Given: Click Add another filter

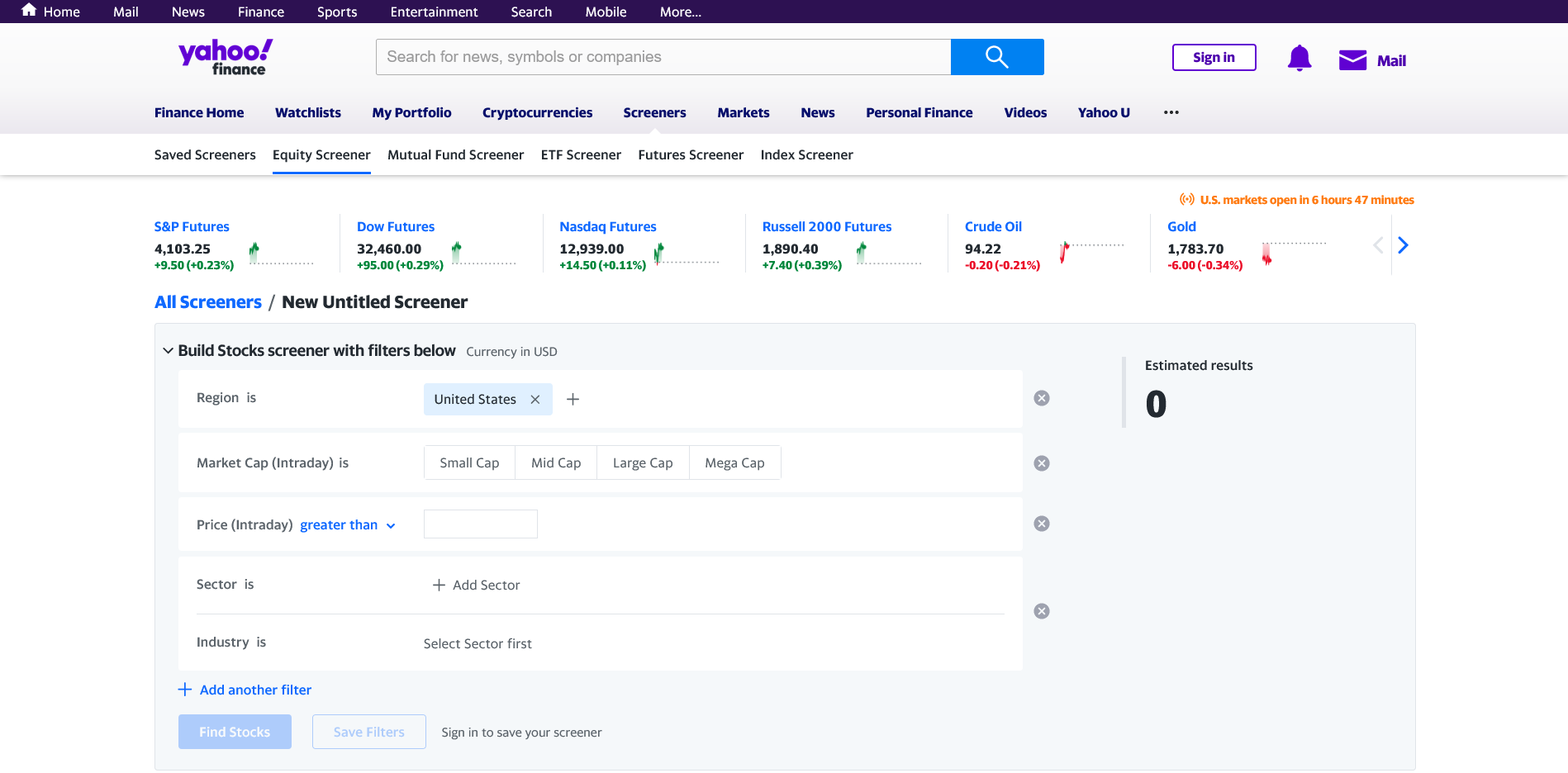Looking at the screenshot, I should (x=245, y=690).
